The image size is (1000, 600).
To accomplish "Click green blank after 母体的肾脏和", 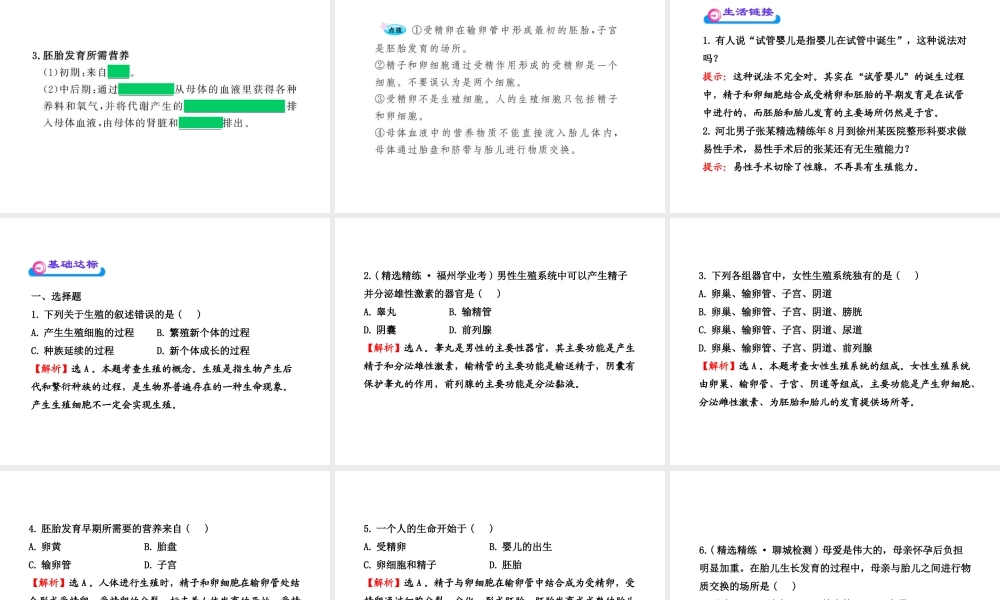I will (x=200, y=123).
